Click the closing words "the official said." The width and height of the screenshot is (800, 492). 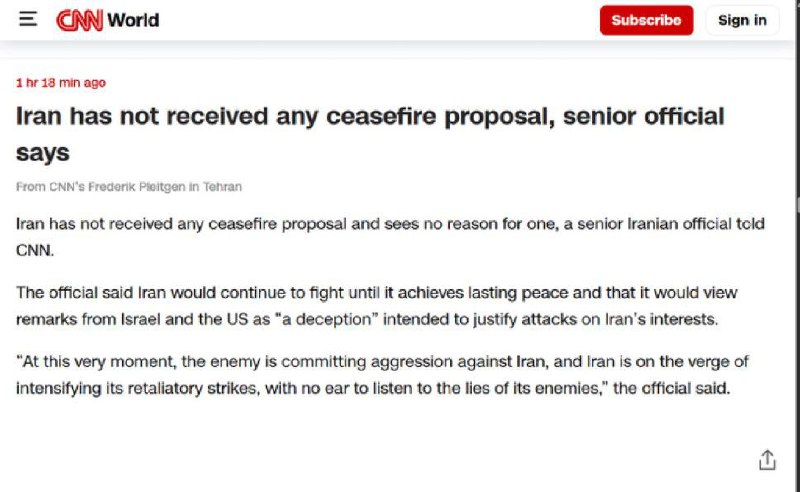[x=671, y=388]
